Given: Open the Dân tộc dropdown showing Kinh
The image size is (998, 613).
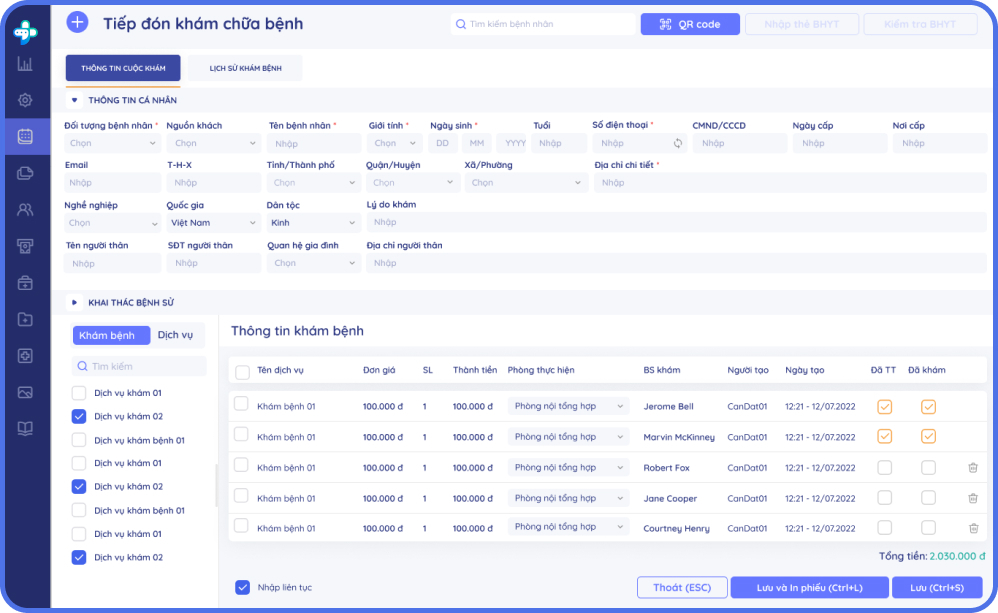Looking at the screenshot, I should (x=314, y=223).
